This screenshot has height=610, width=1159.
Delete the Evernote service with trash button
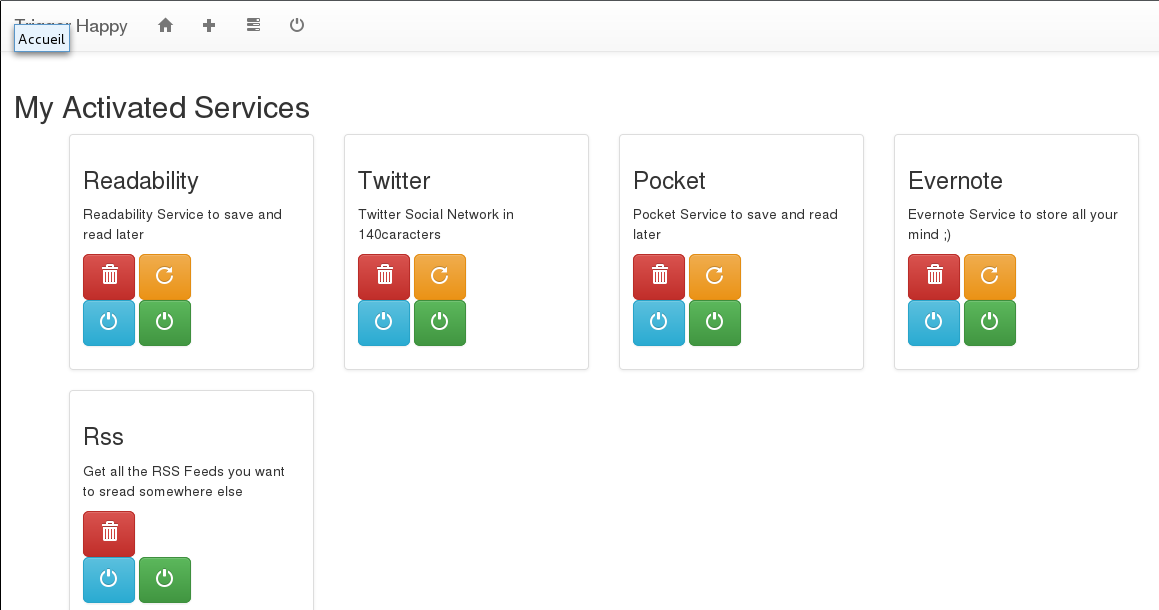934,277
